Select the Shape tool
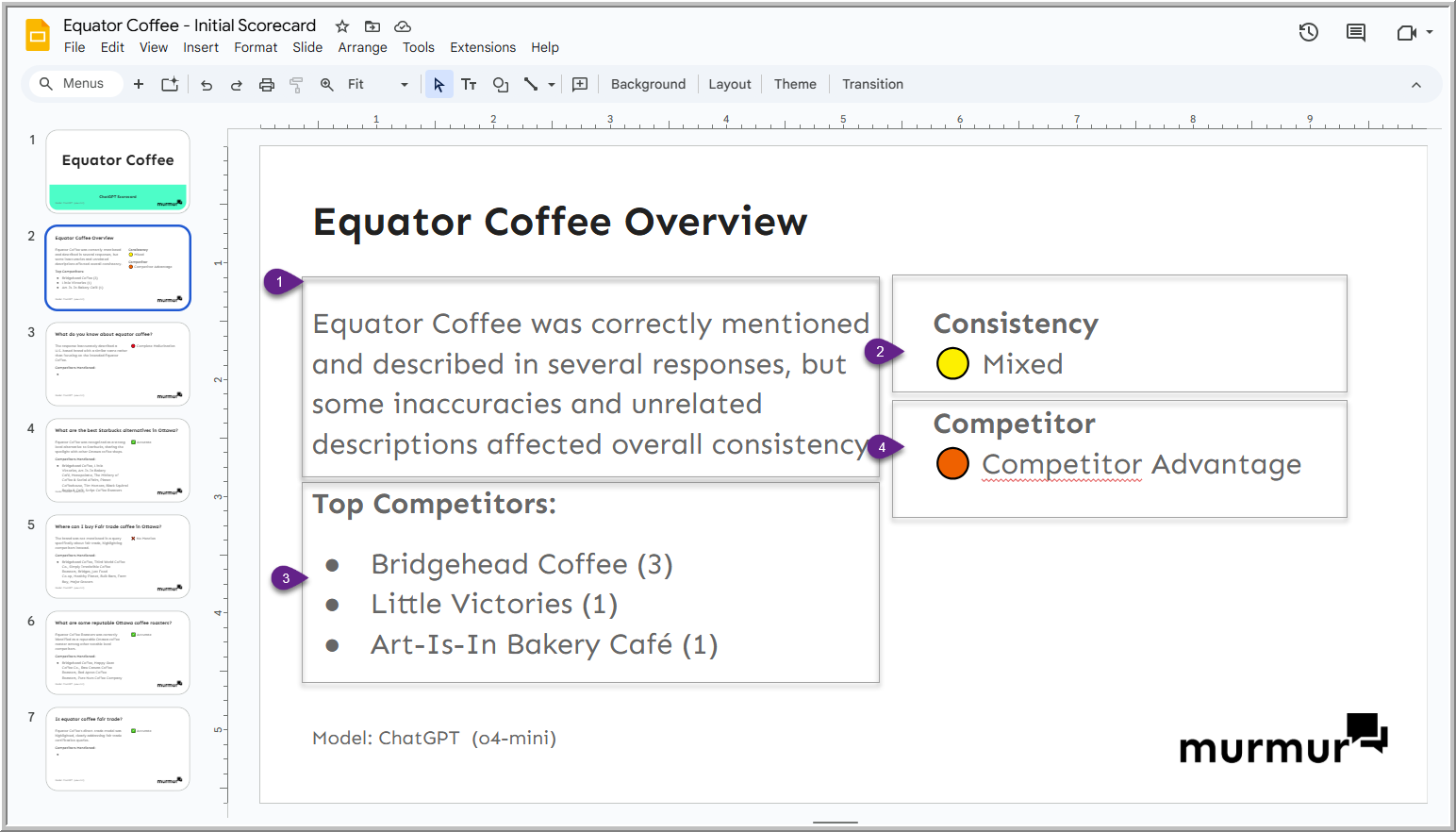 (x=501, y=85)
